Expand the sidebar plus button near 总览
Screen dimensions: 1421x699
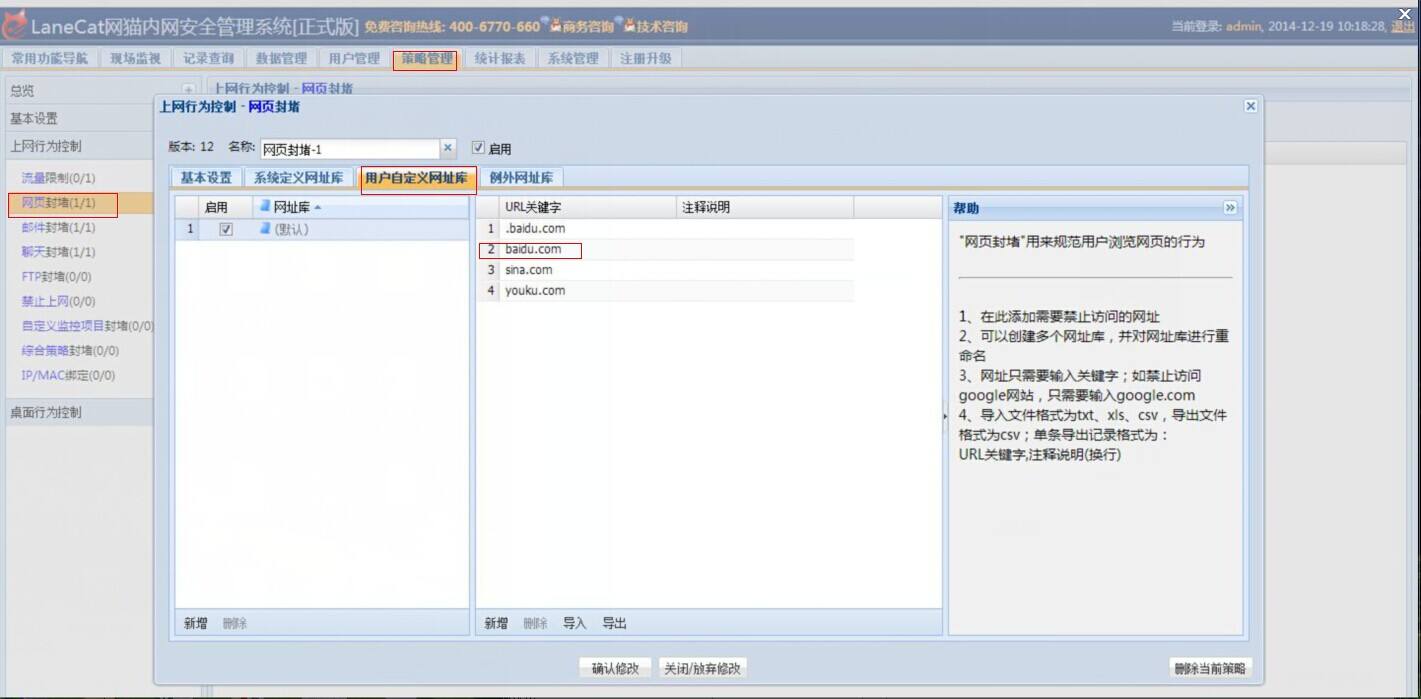pyautogui.click(x=188, y=90)
